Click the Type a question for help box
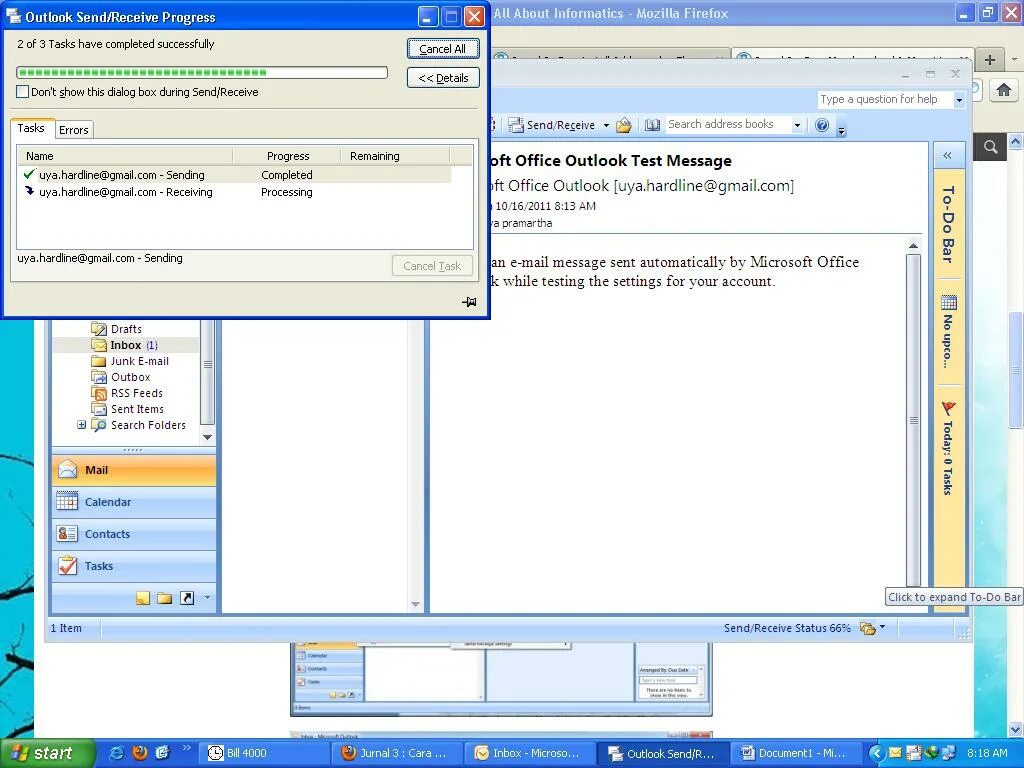 [x=885, y=99]
